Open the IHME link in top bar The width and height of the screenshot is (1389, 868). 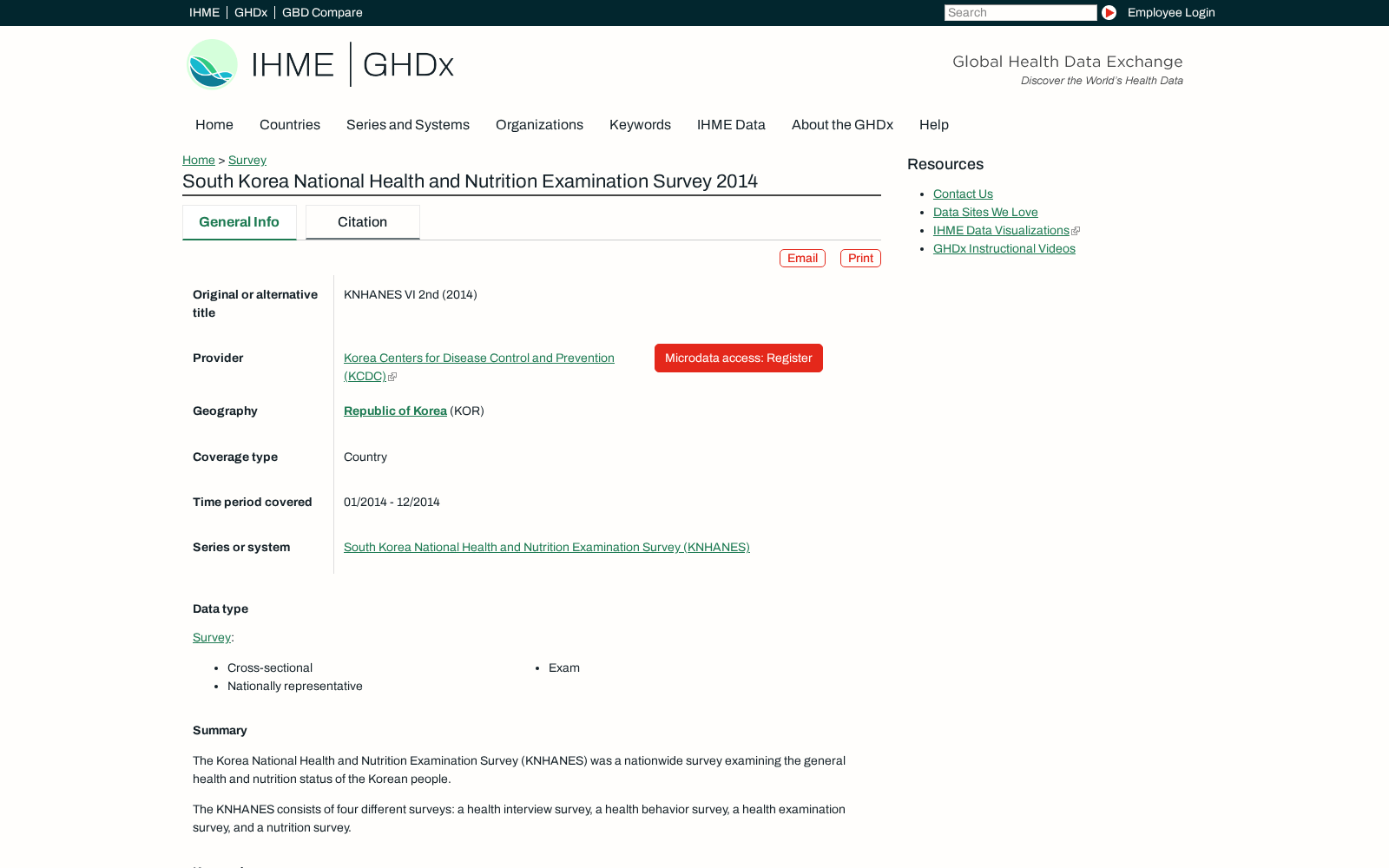(204, 13)
